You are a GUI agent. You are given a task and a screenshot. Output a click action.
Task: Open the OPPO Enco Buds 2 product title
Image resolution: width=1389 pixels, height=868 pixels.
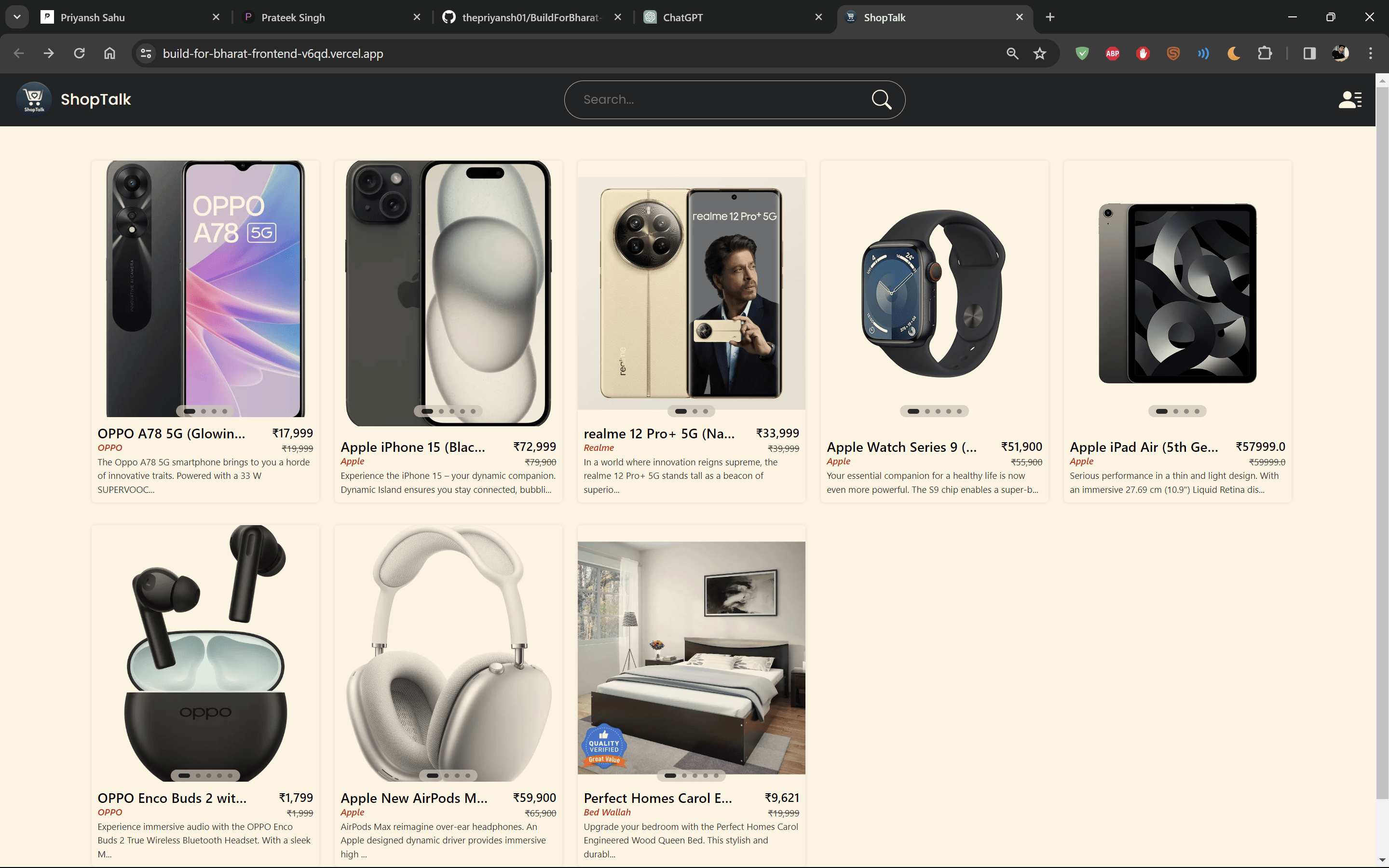coord(172,798)
